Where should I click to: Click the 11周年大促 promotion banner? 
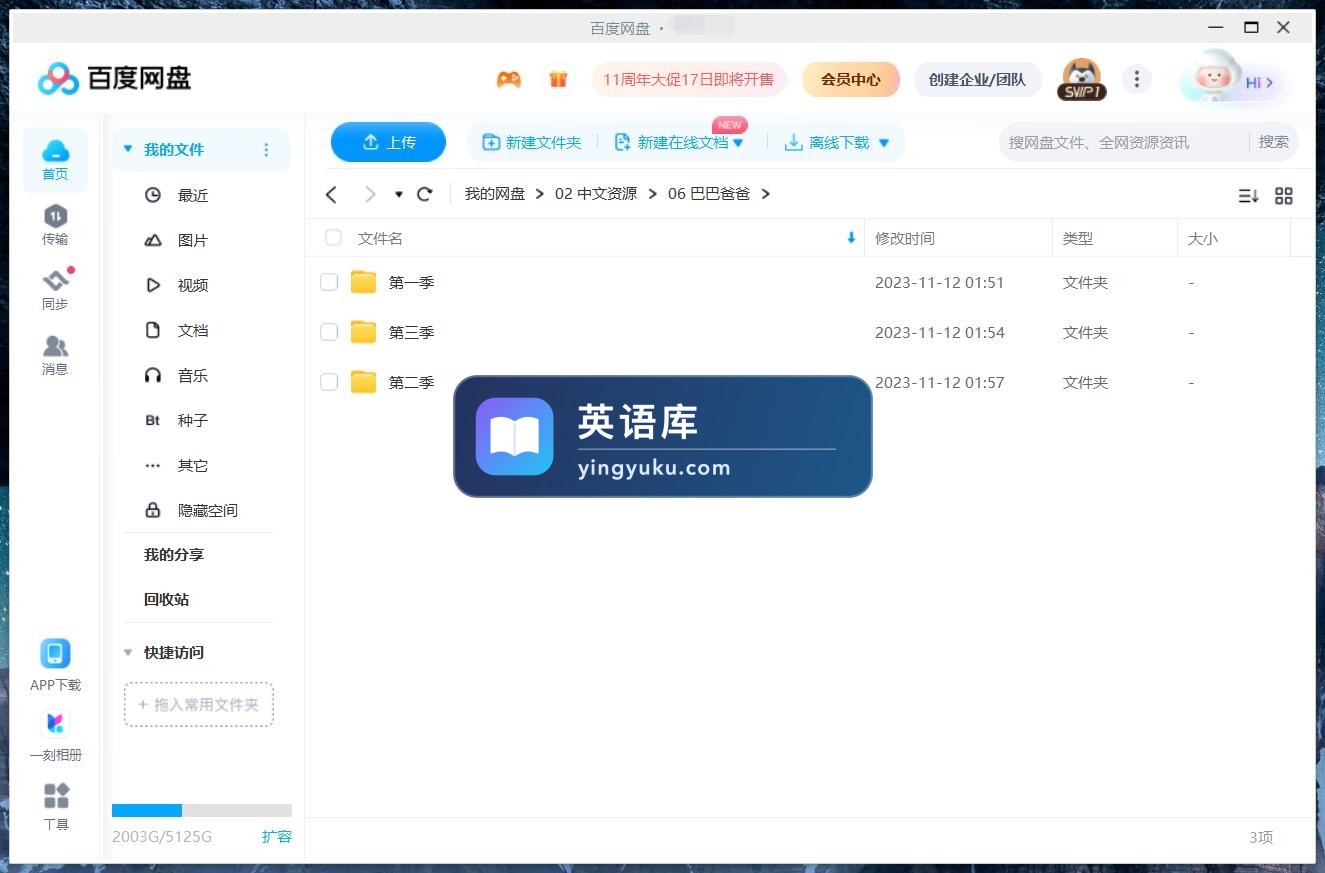[688, 79]
